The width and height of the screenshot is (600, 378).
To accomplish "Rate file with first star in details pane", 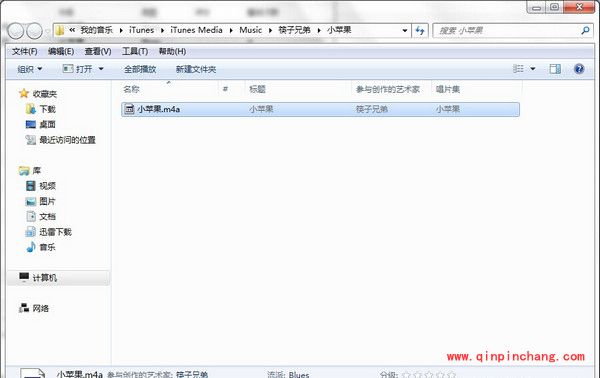I will click(x=407, y=375).
